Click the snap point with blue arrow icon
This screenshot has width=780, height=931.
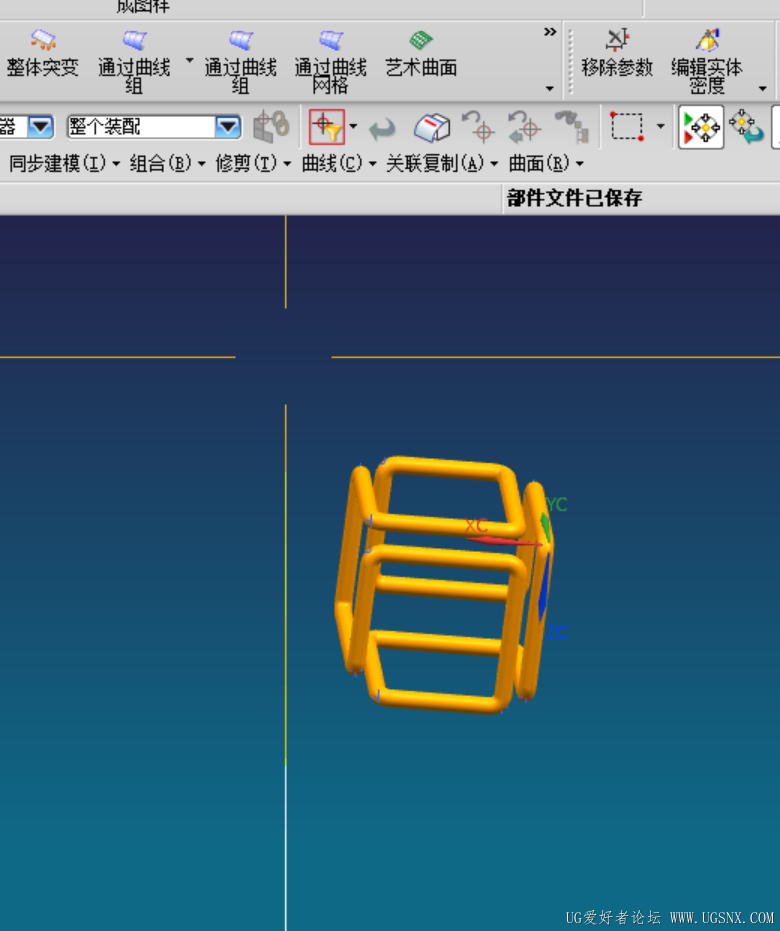pos(747,126)
